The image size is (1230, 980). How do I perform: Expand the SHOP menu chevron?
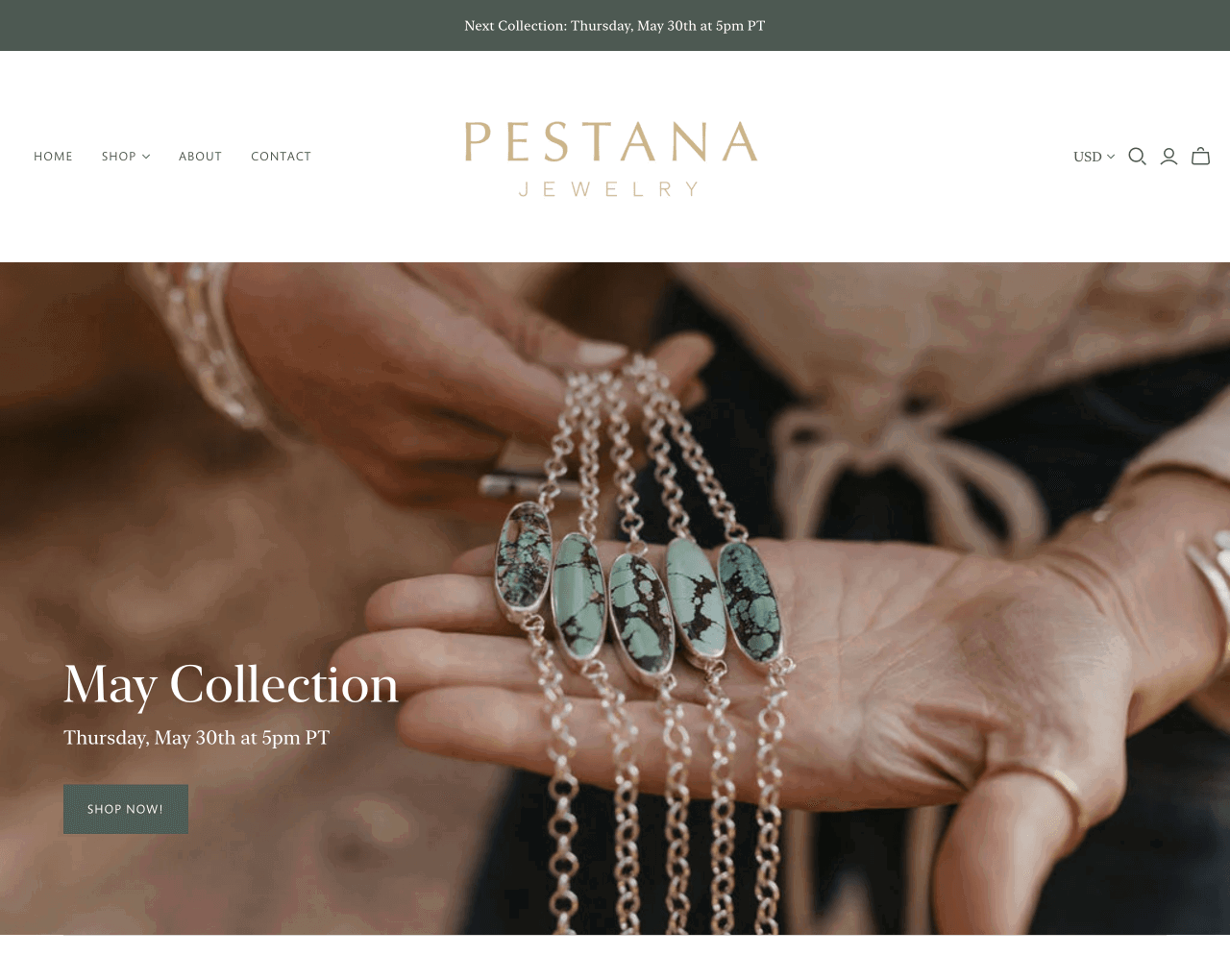pyautogui.click(x=146, y=157)
